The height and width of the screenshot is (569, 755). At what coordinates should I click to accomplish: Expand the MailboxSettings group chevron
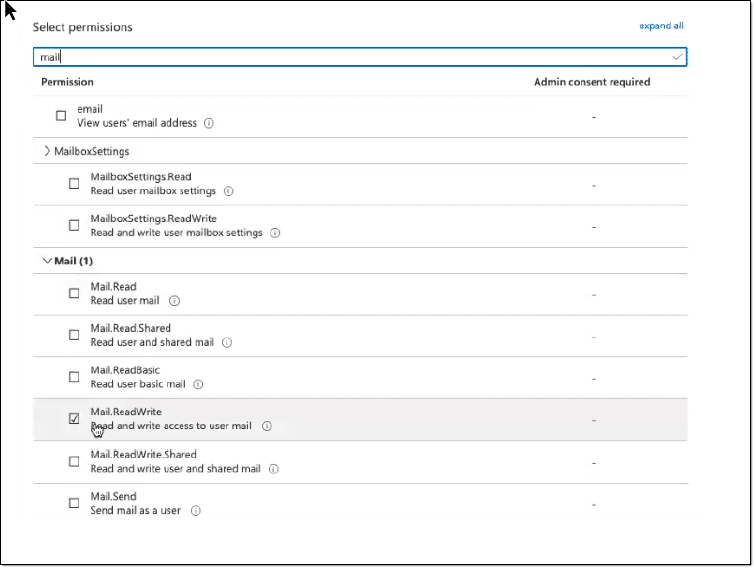(x=47, y=151)
